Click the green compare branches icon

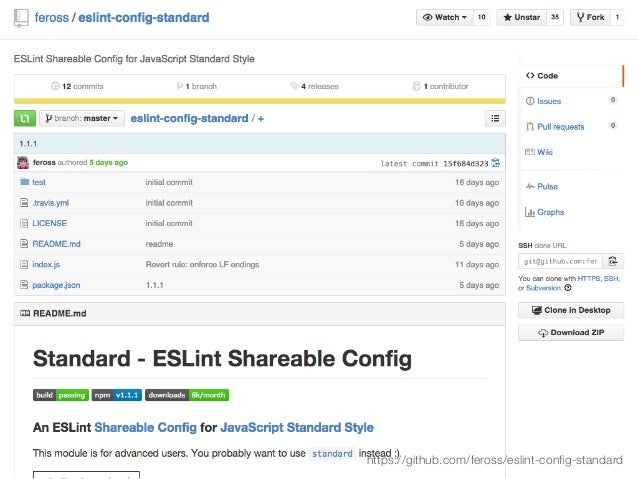point(25,118)
